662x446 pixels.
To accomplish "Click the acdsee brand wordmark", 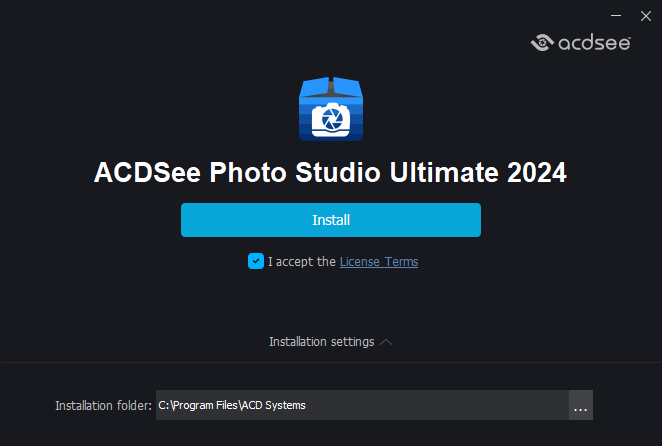I will pos(594,43).
